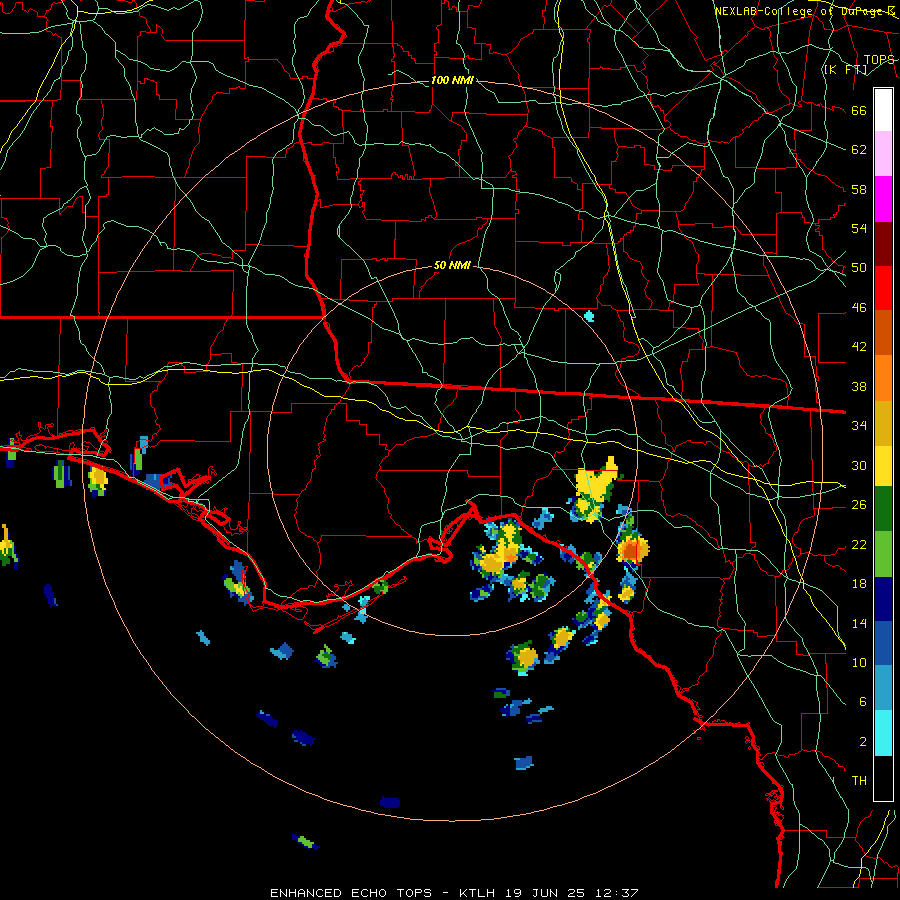900x900 pixels.
Task: Click the legend value label '30'
Action: click(859, 465)
